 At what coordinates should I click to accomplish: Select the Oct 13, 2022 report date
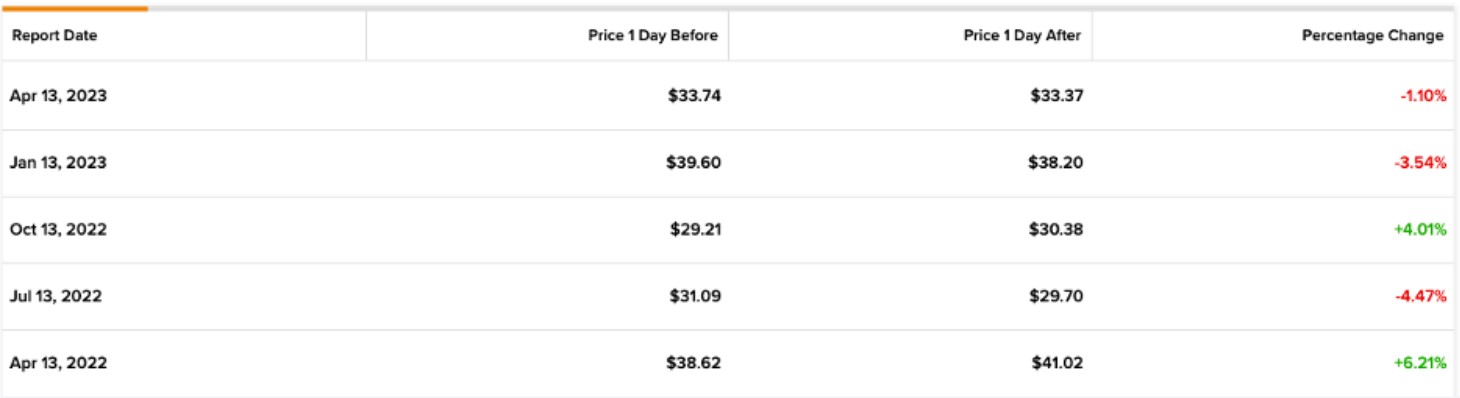pos(58,229)
